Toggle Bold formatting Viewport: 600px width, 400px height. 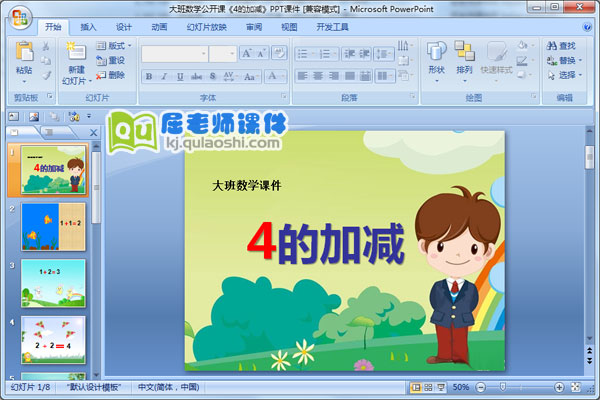pos(149,77)
